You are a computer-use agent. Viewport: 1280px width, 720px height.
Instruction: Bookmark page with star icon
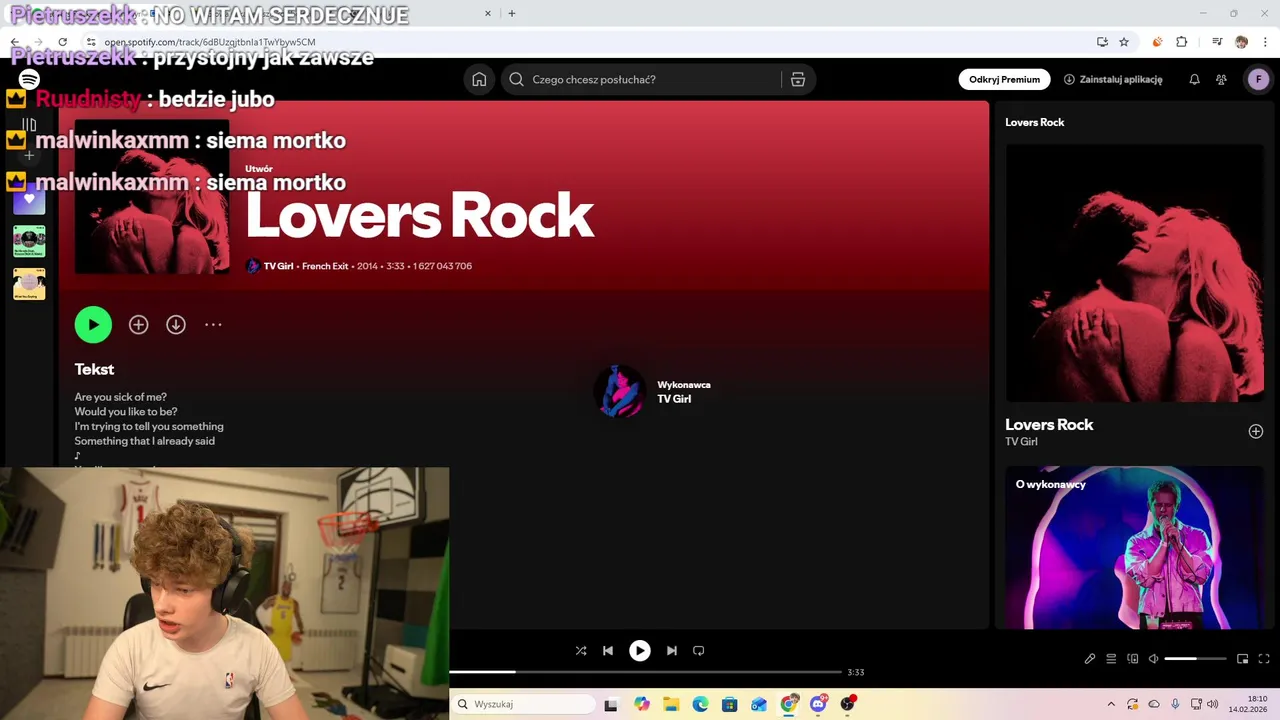1124,42
